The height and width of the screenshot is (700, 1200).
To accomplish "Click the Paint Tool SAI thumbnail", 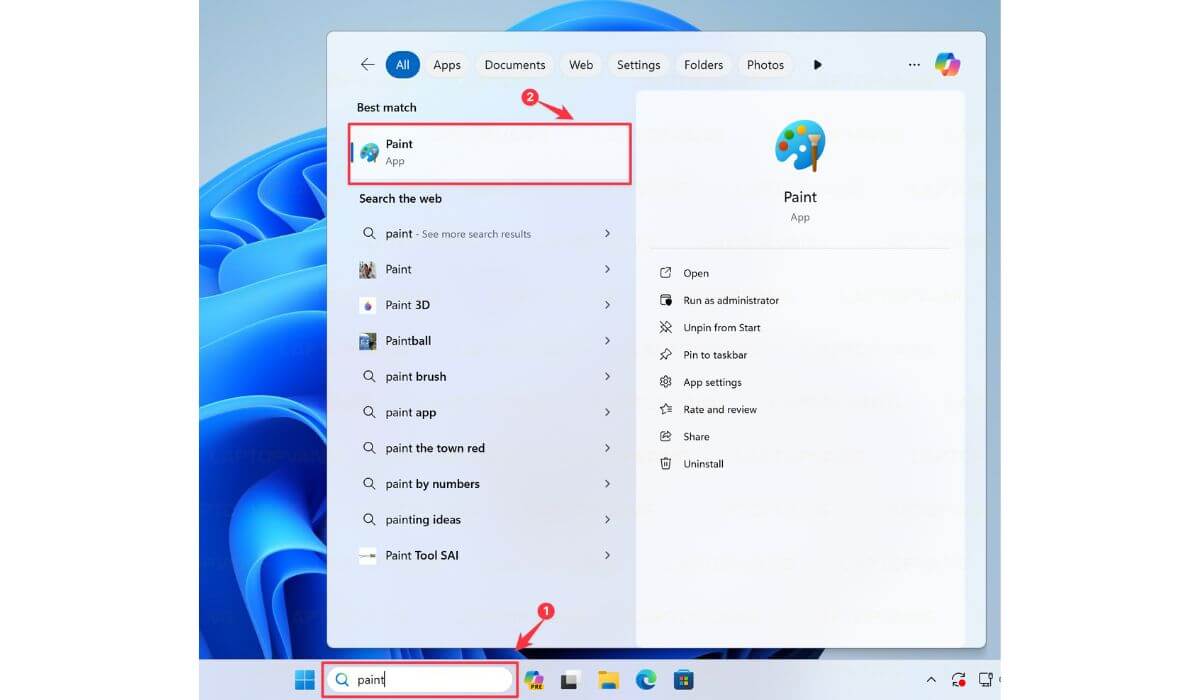I will (368, 556).
